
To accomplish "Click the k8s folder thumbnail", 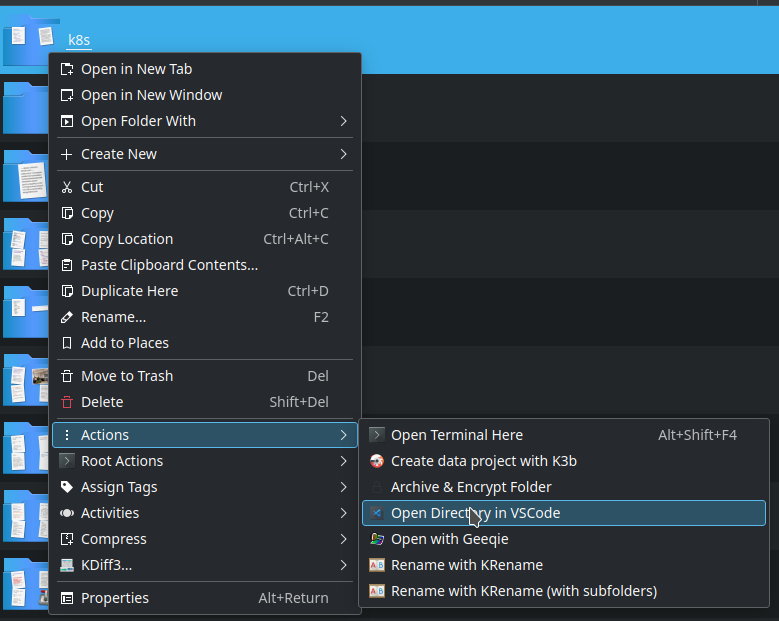I will click(30, 40).
